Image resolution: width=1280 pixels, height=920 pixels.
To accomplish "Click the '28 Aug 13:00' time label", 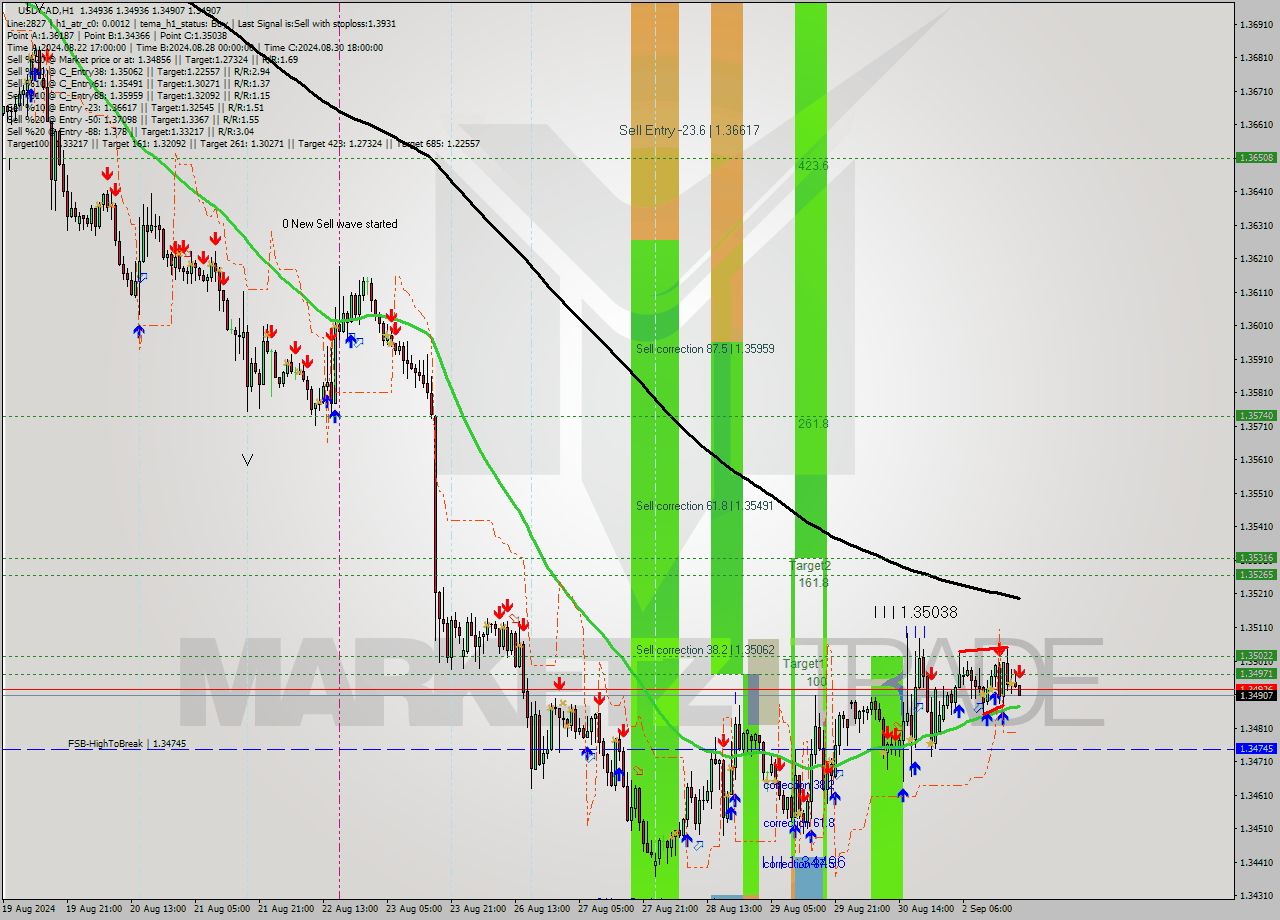I will pos(733,909).
